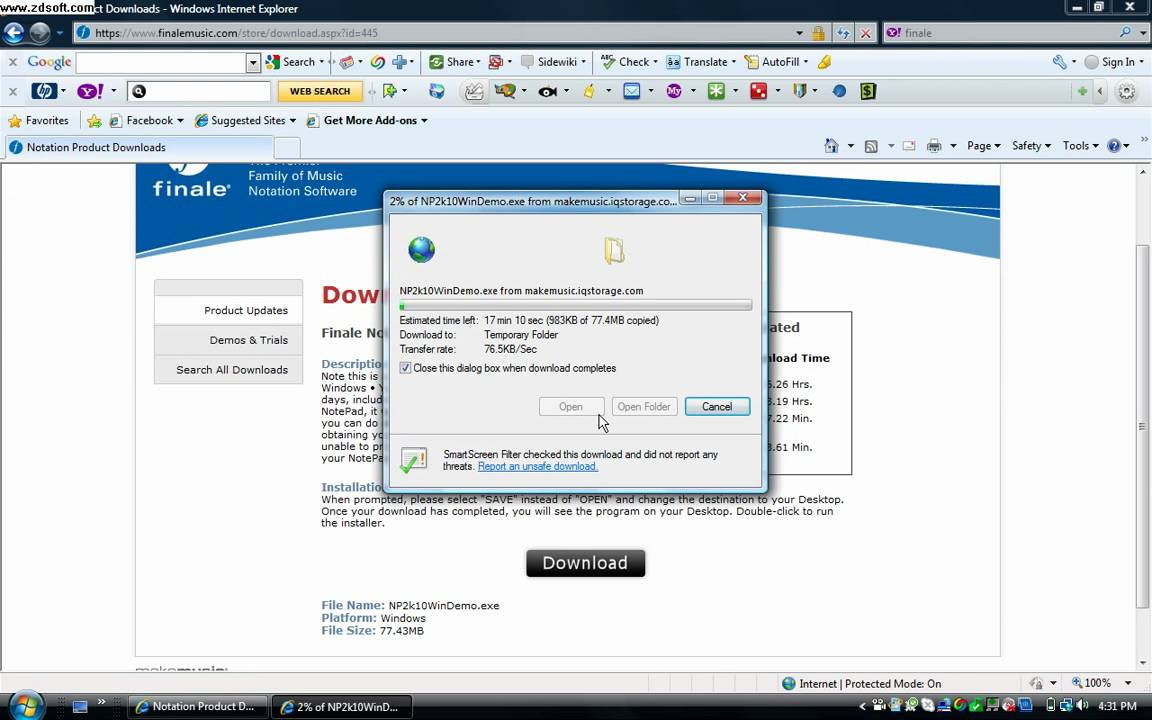Open Sidewiki on the Google toolbar
Viewport: 1152px width, 720px height.
point(553,62)
